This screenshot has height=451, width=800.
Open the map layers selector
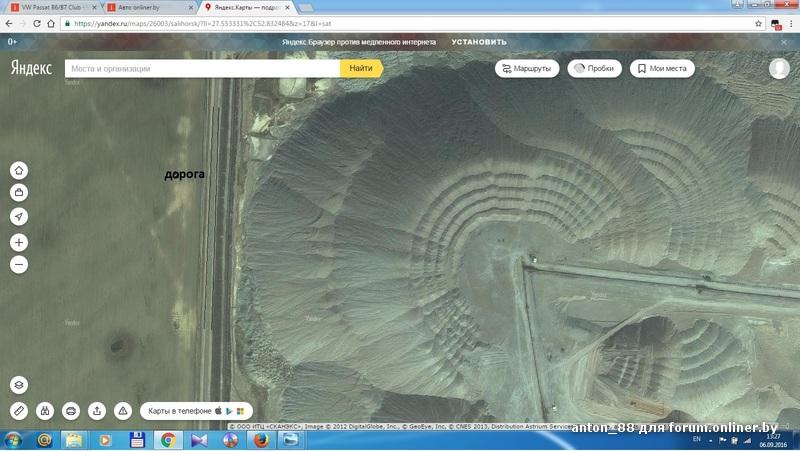[19, 385]
